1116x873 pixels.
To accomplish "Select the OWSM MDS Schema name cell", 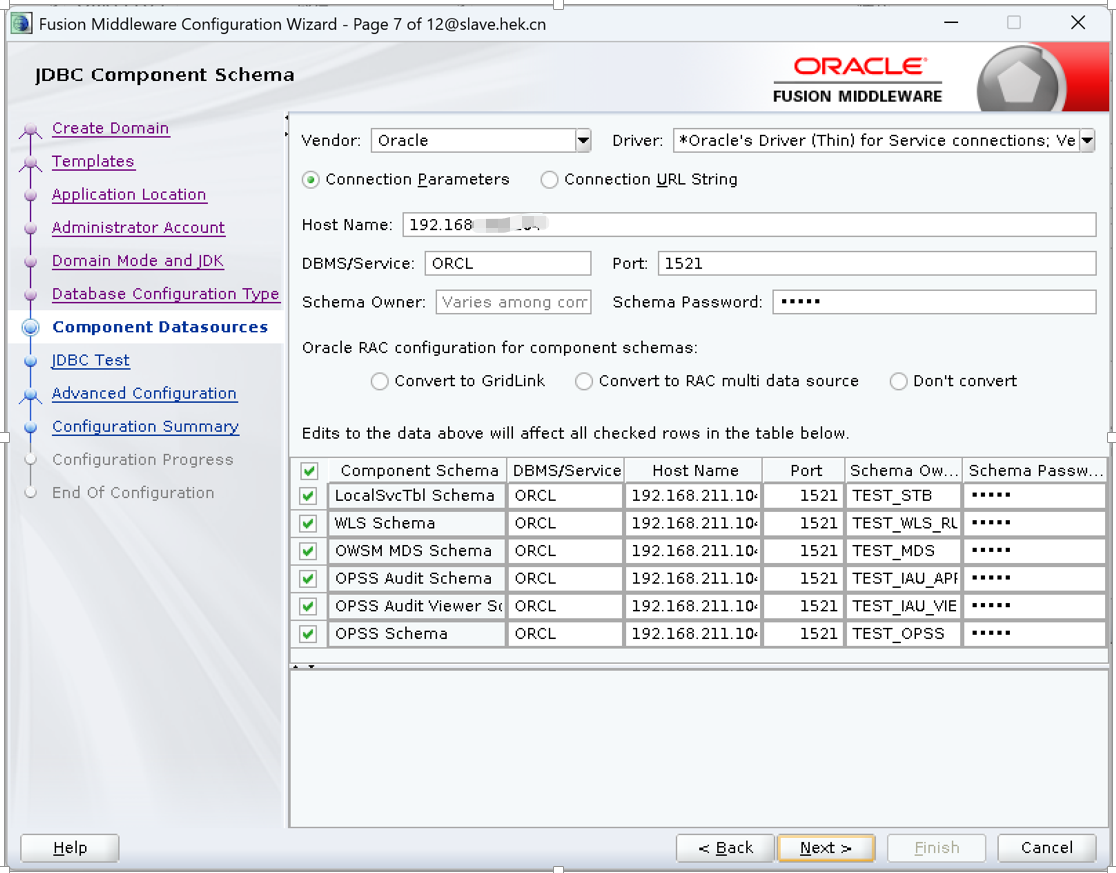I will pyautogui.click(x=417, y=551).
